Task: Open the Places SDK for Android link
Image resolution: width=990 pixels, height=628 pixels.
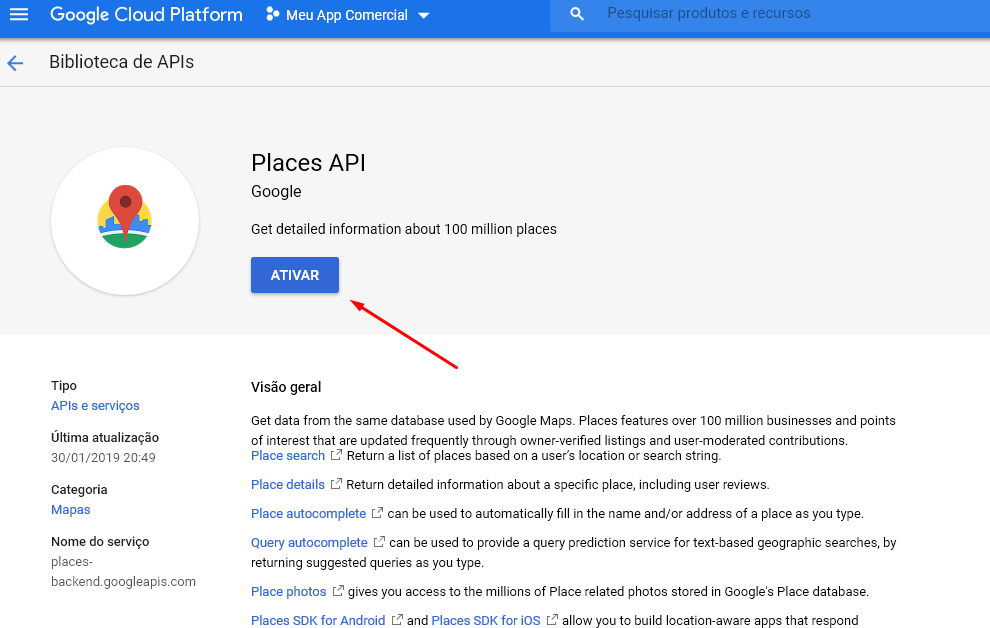Action: pyautogui.click(x=318, y=620)
